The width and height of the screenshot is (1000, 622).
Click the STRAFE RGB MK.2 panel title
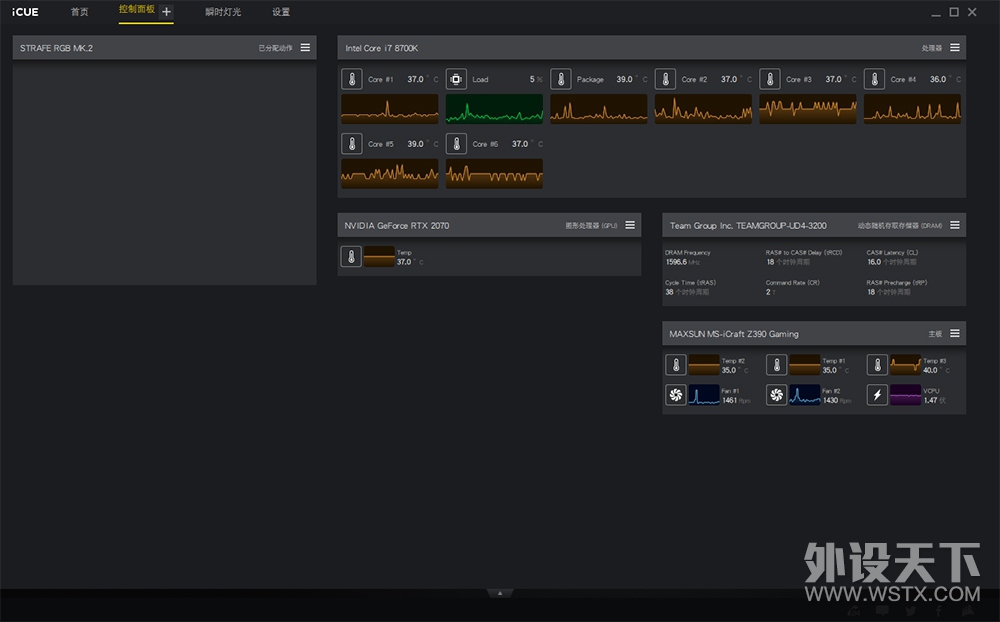[x=56, y=48]
